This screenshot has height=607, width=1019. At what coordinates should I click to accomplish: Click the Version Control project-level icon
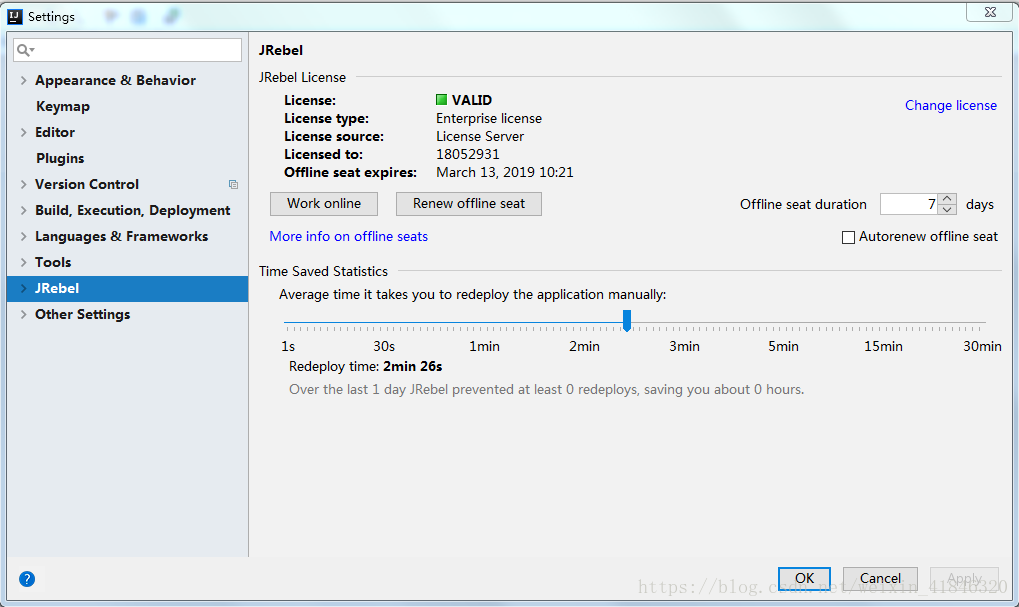[x=233, y=185]
